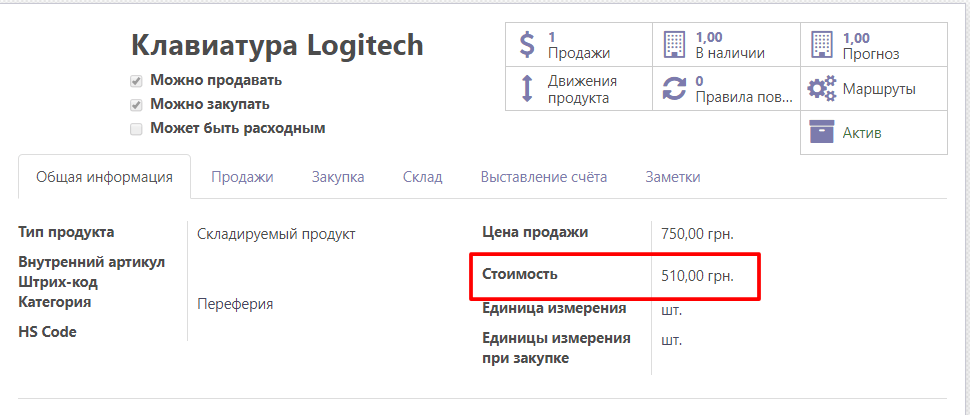
Task: Click the Штрих-код label
Action: [58, 282]
